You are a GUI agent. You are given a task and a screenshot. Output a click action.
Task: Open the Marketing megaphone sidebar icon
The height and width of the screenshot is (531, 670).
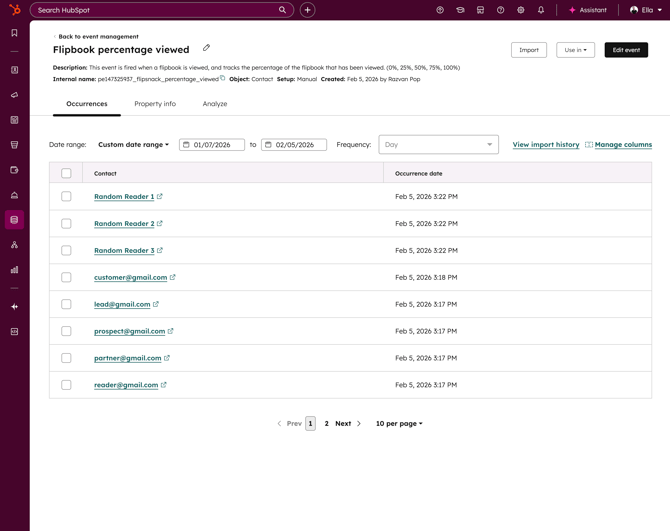(x=14, y=95)
